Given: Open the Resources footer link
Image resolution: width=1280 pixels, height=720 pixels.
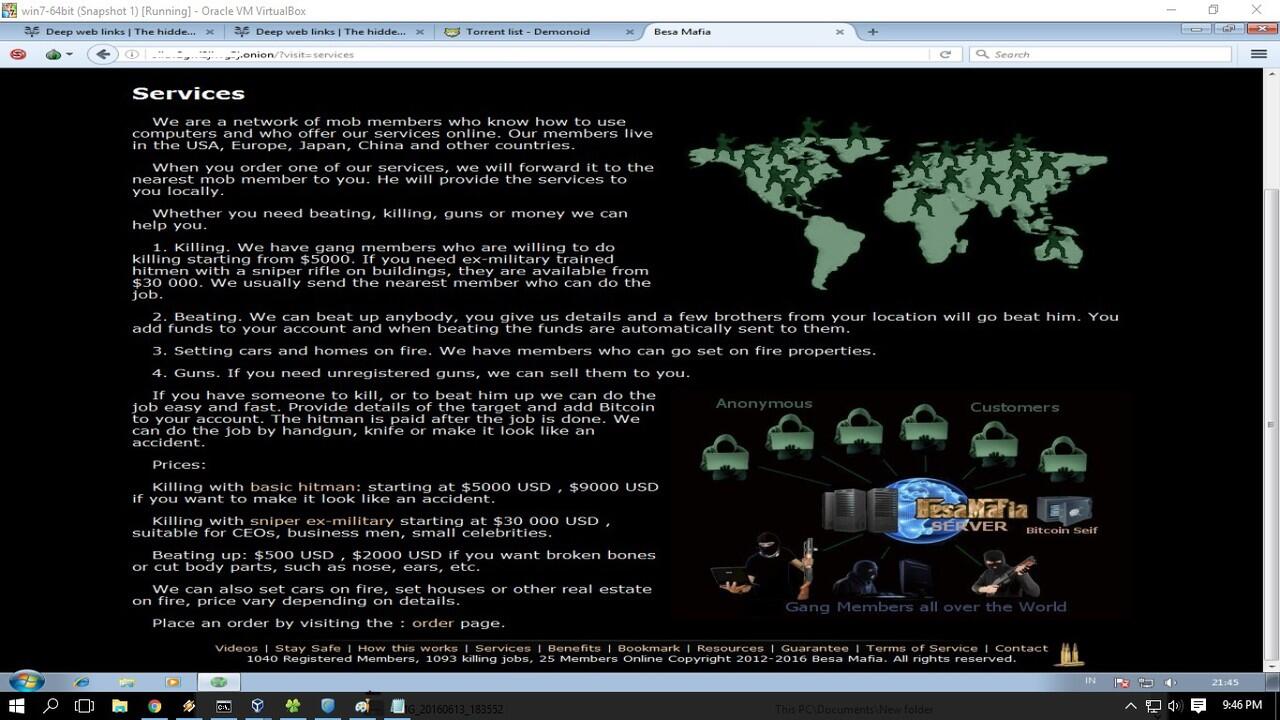Looking at the screenshot, I should (730, 648).
